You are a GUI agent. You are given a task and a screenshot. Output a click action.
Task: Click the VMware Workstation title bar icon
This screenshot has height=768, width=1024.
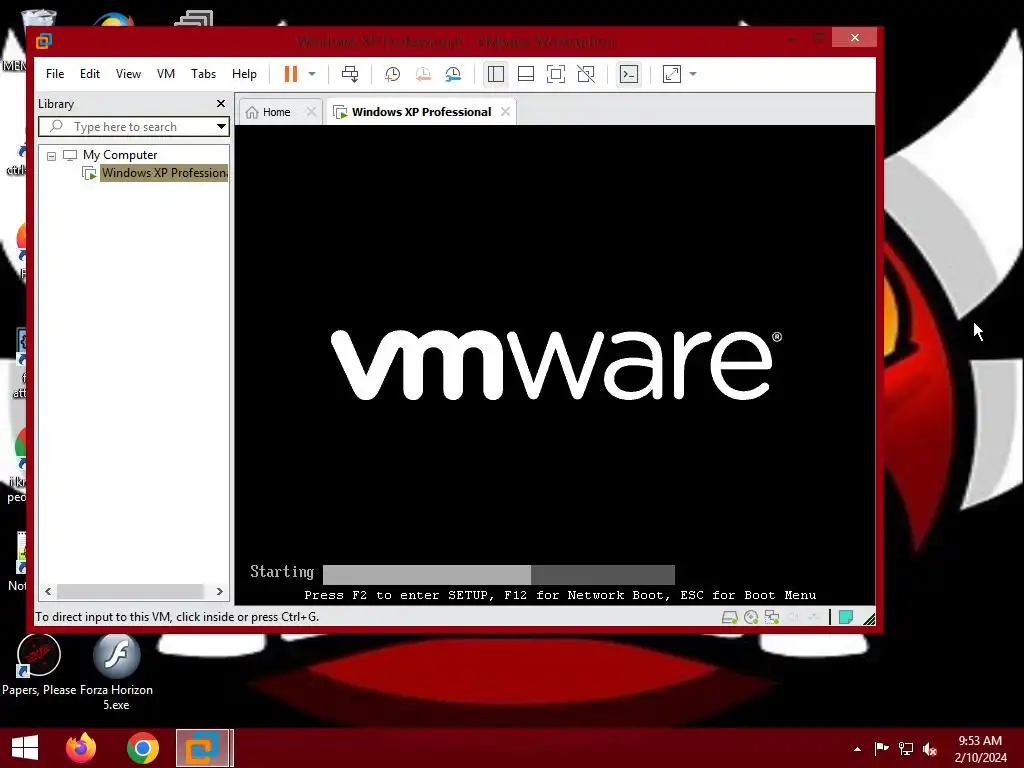[x=44, y=41]
